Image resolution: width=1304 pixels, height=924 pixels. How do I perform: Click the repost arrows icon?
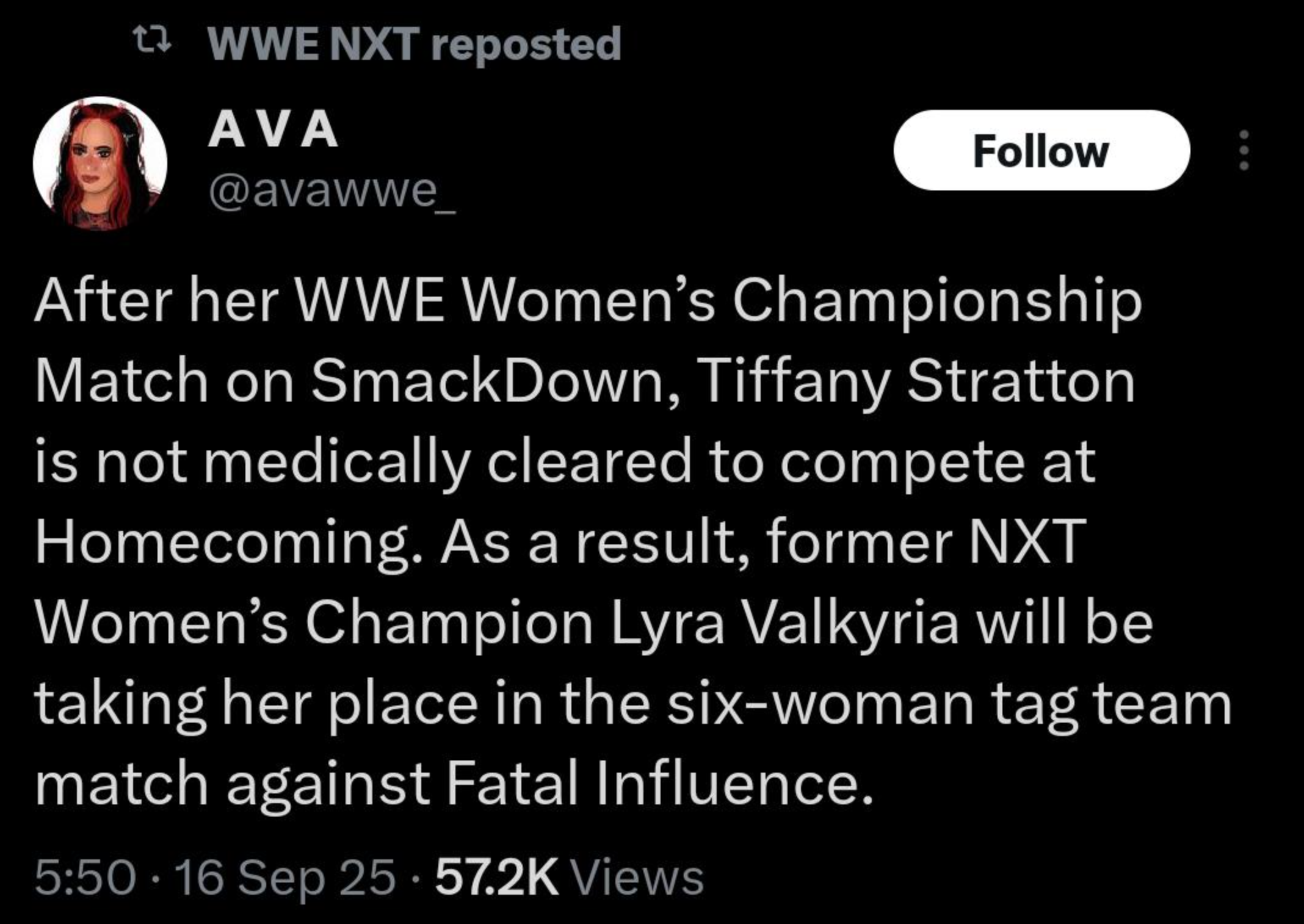coord(153,41)
